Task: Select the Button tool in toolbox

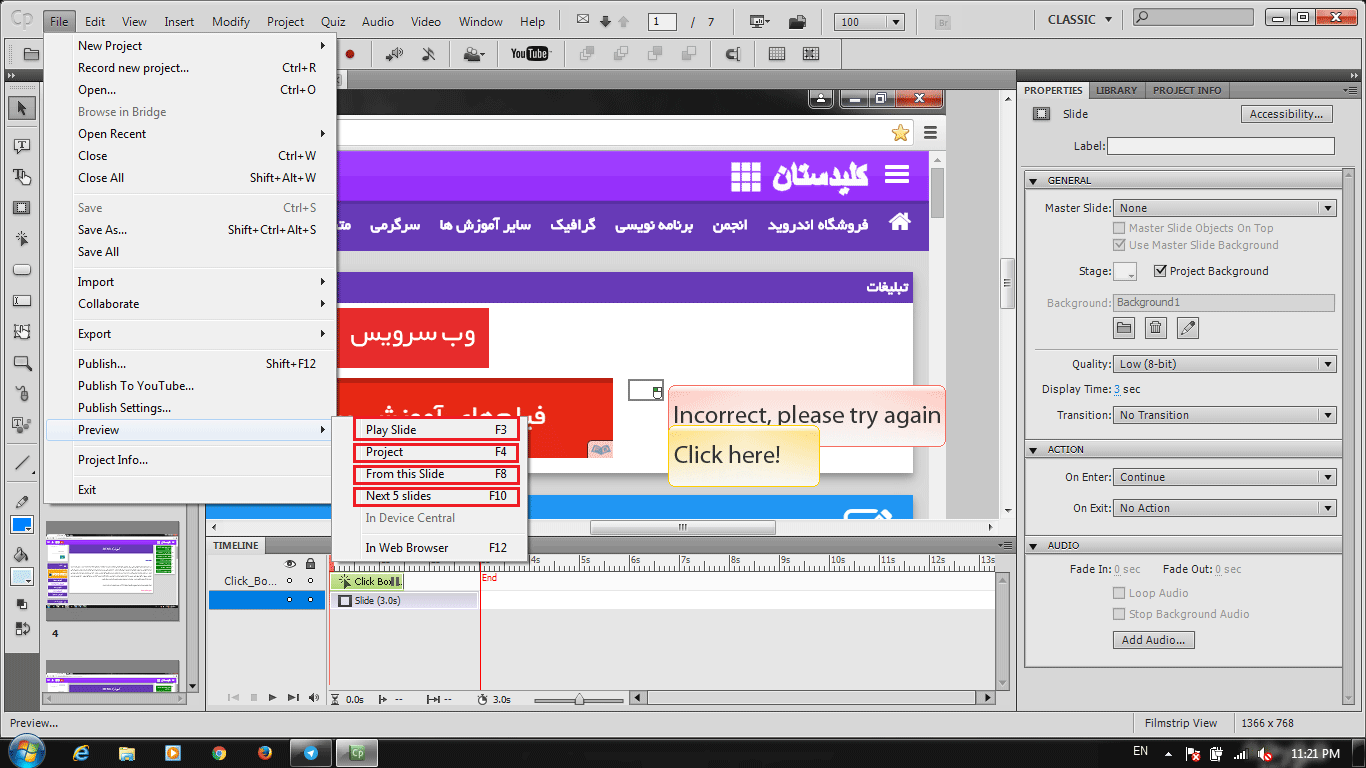Action: (x=22, y=270)
